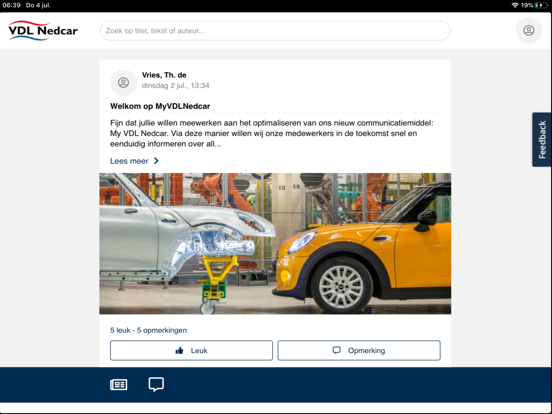Click the Opmerking button to comment
The image size is (552, 414).
point(359,350)
